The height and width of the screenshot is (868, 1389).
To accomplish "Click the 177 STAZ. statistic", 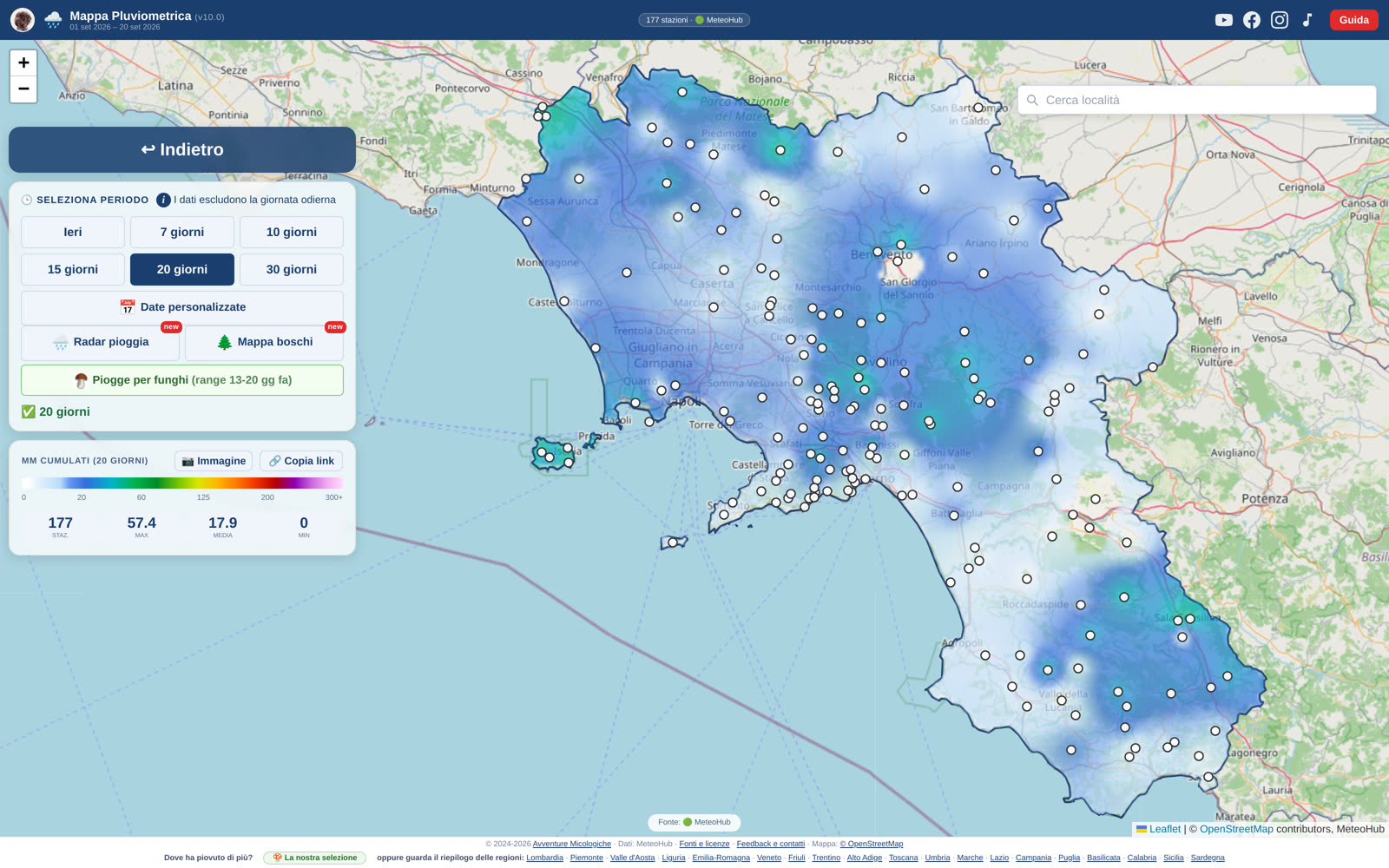I will click(60, 527).
